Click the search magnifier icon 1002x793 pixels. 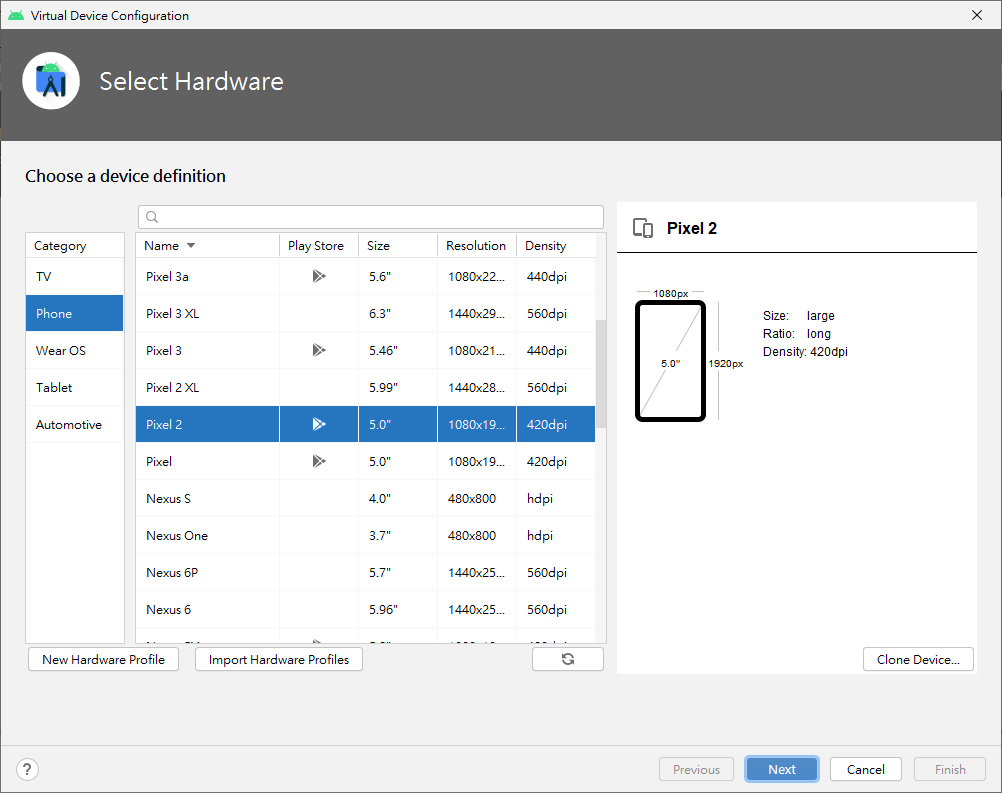tap(151, 217)
